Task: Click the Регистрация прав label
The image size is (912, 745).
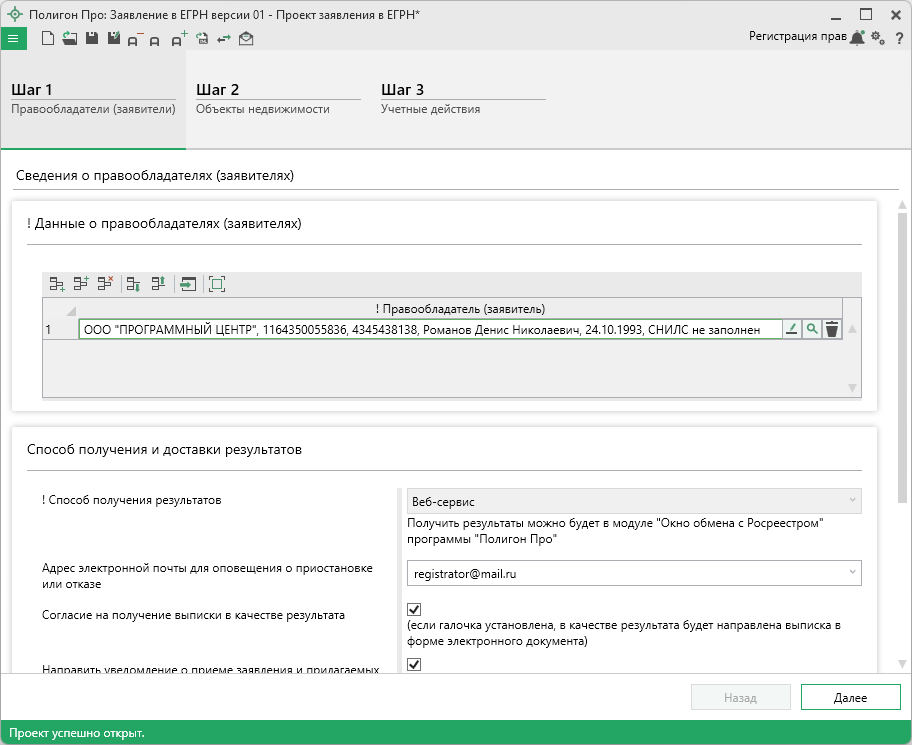Action: (797, 36)
